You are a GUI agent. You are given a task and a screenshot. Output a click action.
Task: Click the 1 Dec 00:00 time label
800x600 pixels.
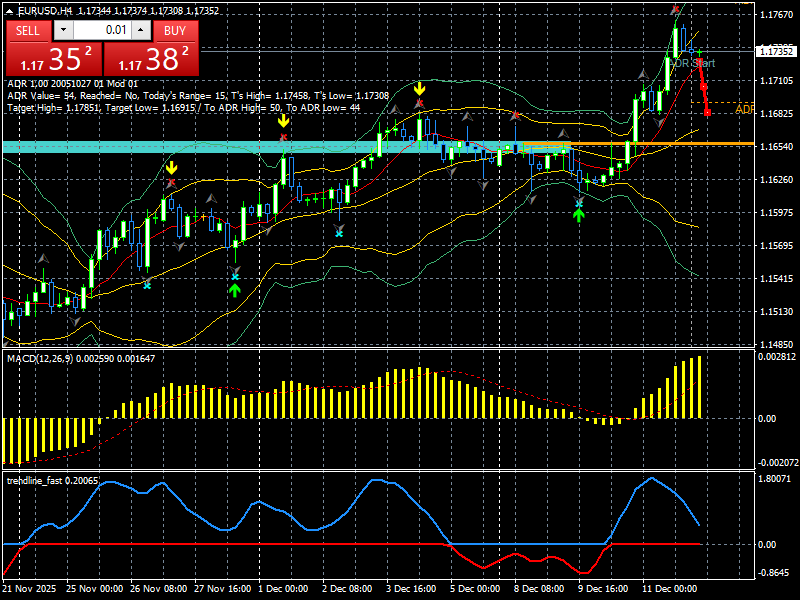(284, 589)
